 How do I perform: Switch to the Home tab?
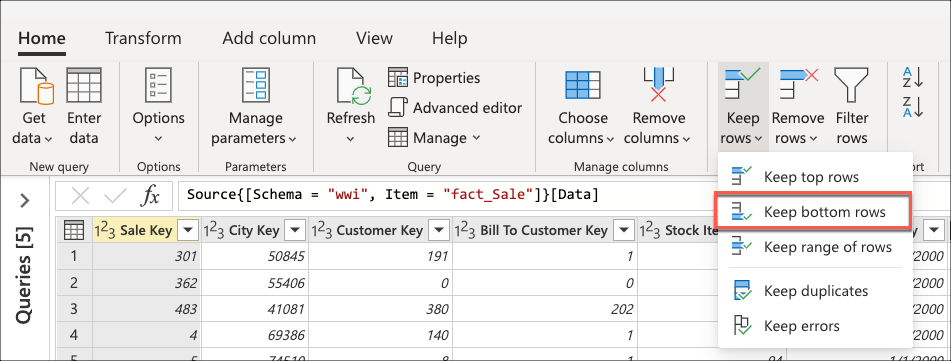[41, 38]
